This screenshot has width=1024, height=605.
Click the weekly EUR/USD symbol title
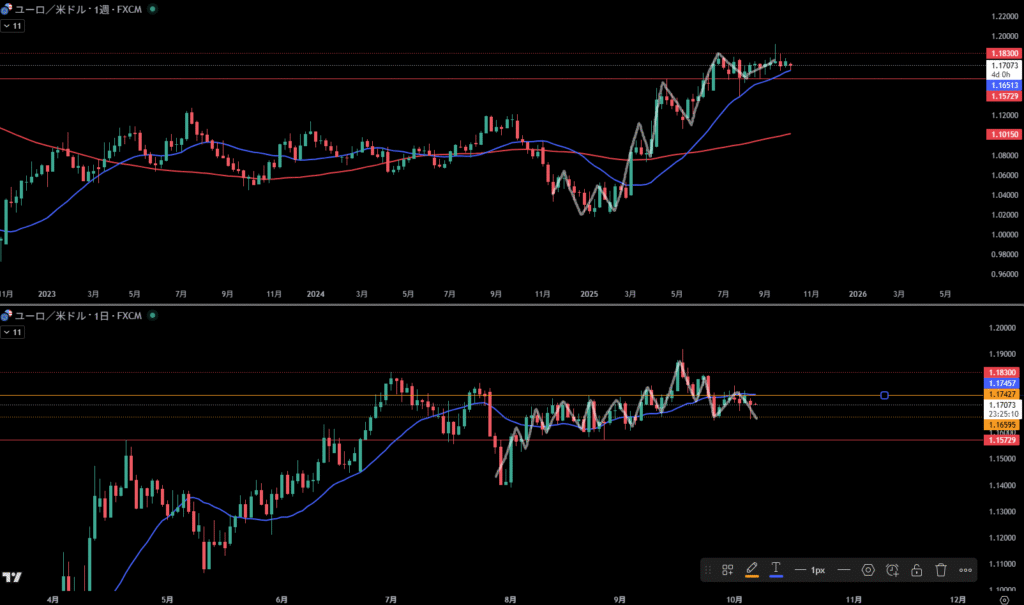[75, 8]
